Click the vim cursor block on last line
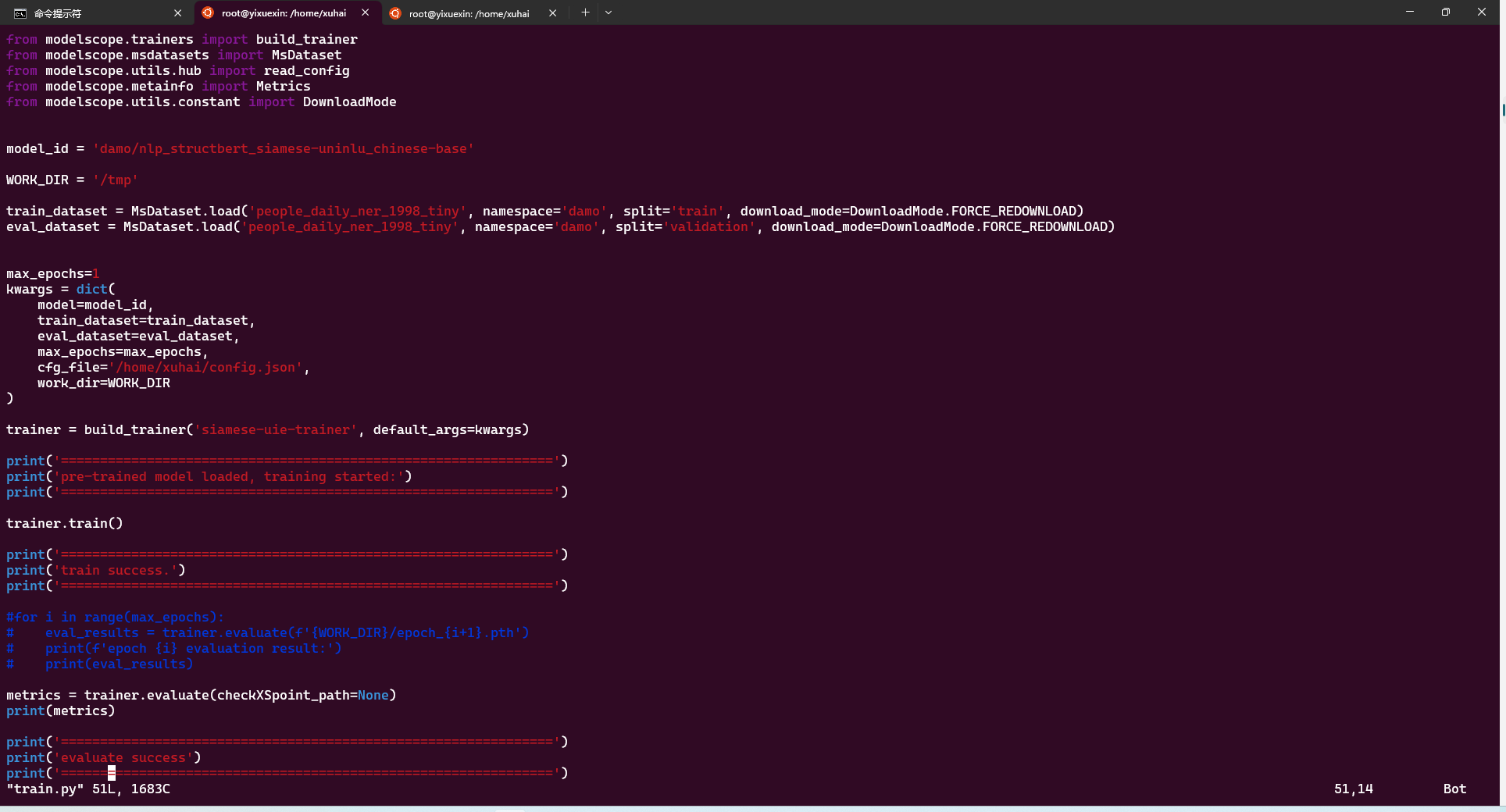 (x=112, y=773)
